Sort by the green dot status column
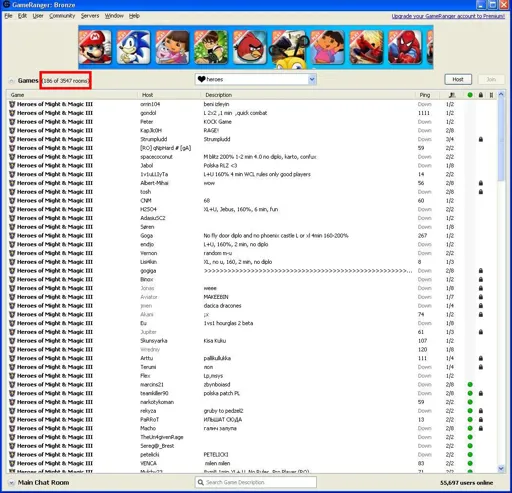Screen dimensions: 512x493 tap(470, 95)
